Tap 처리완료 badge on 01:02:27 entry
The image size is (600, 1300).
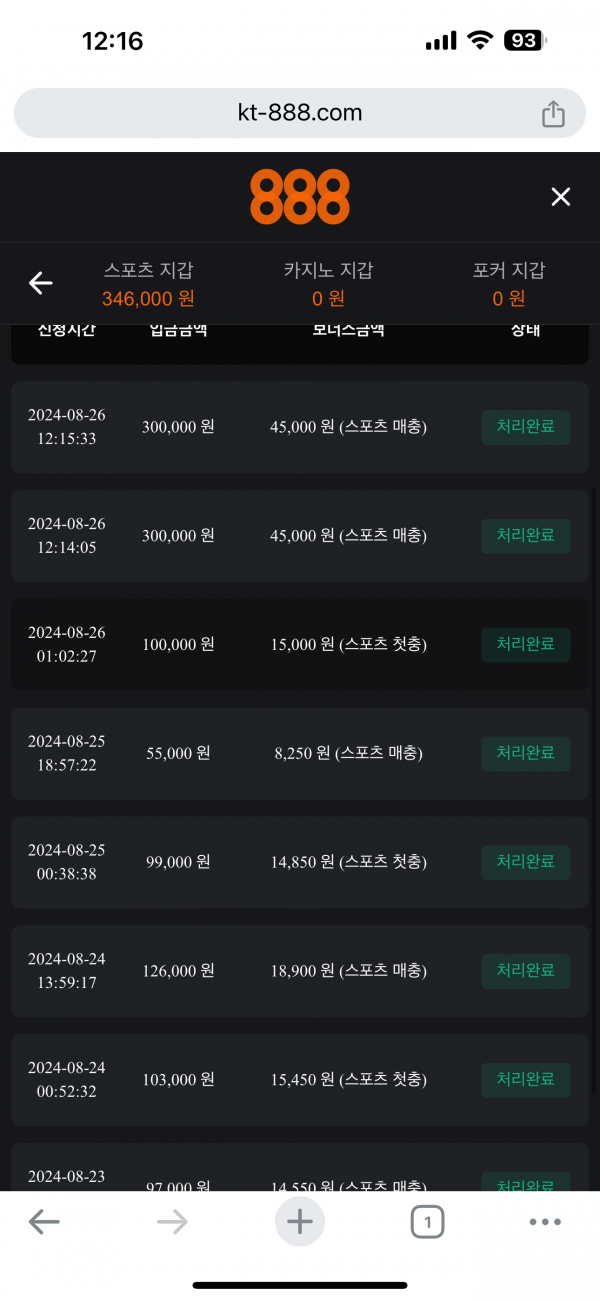click(526, 645)
